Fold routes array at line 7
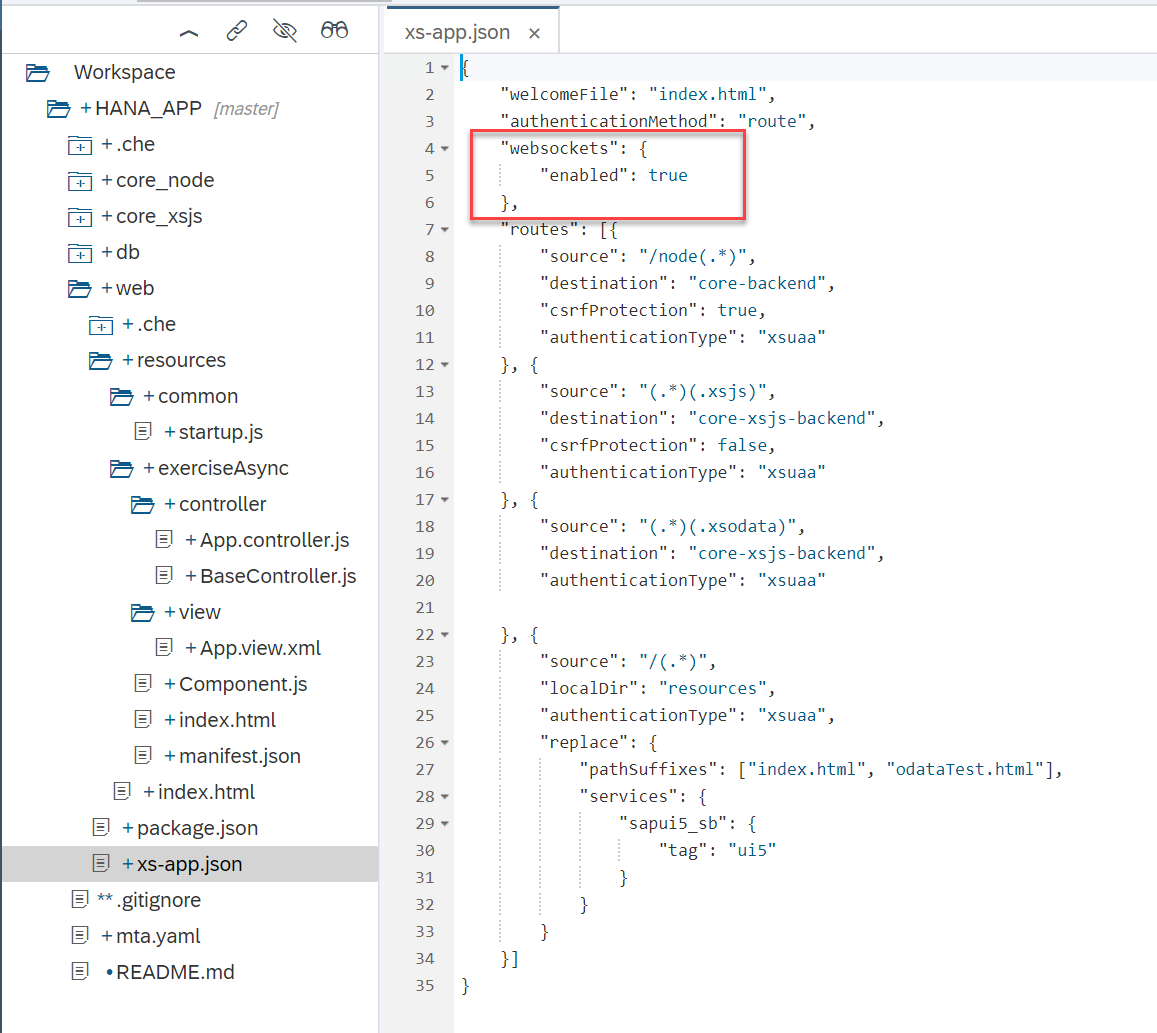1157x1033 pixels. (444, 230)
